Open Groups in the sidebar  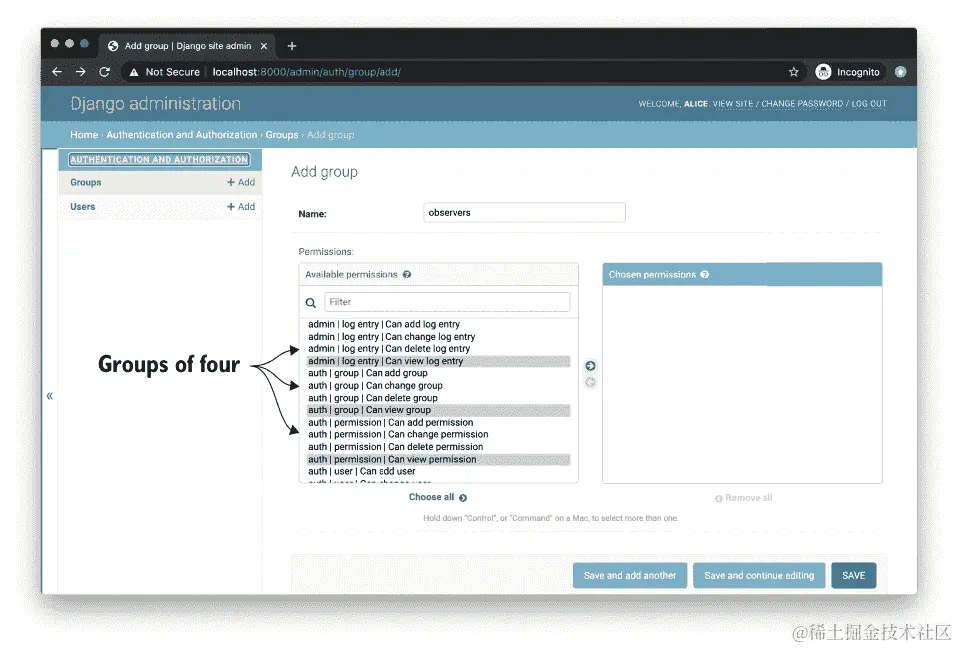pos(86,182)
